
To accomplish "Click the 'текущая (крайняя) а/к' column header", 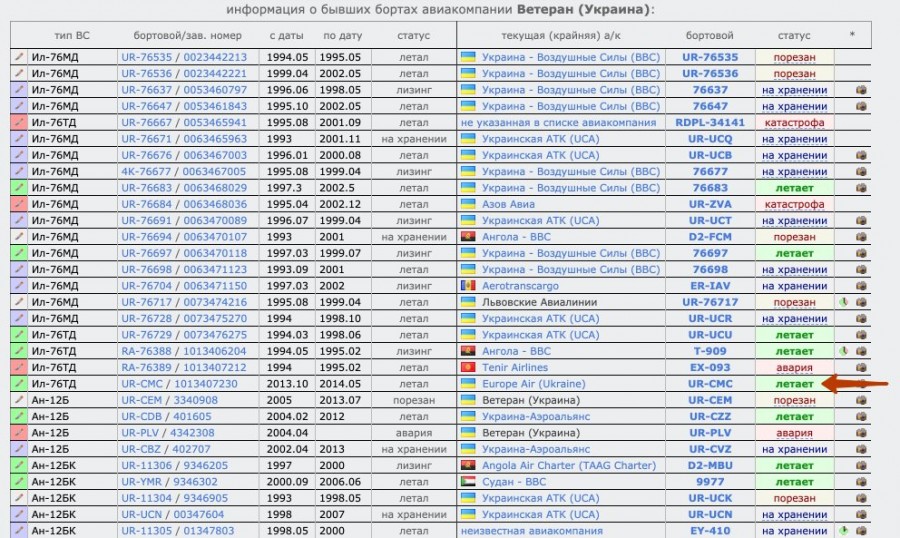I will click(561, 35).
